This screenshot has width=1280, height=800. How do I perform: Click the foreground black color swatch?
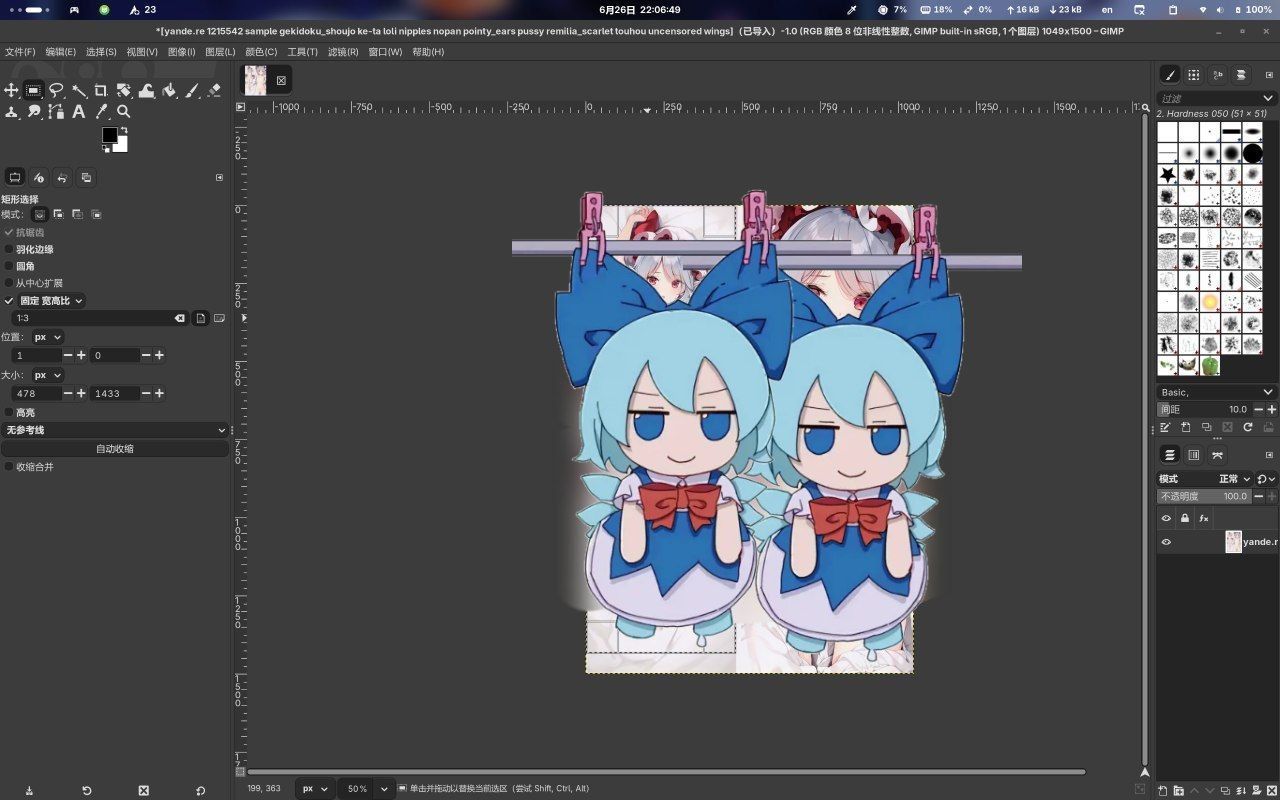coord(109,135)
